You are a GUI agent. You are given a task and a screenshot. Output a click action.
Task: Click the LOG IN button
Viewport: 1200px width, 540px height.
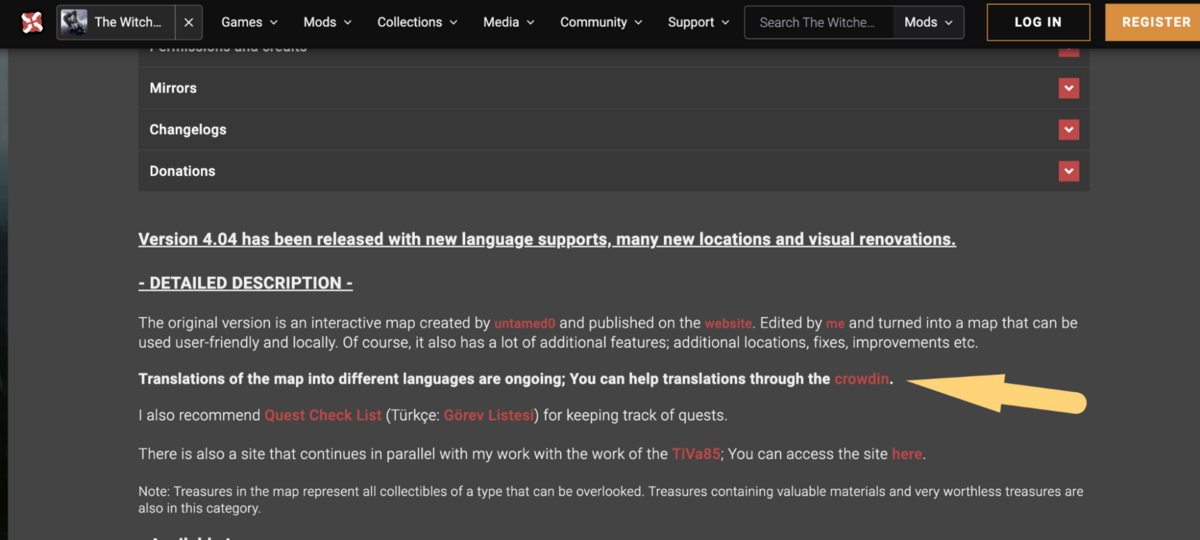point(1038,22)
